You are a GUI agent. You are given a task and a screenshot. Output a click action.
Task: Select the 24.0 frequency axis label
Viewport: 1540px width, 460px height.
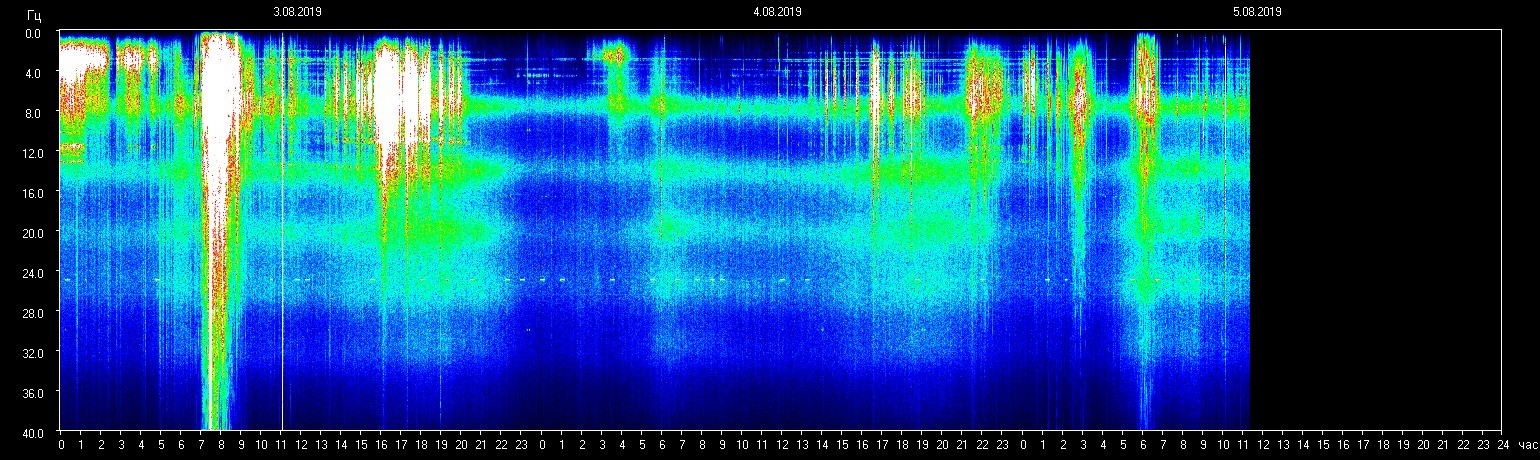click(31, 272)
